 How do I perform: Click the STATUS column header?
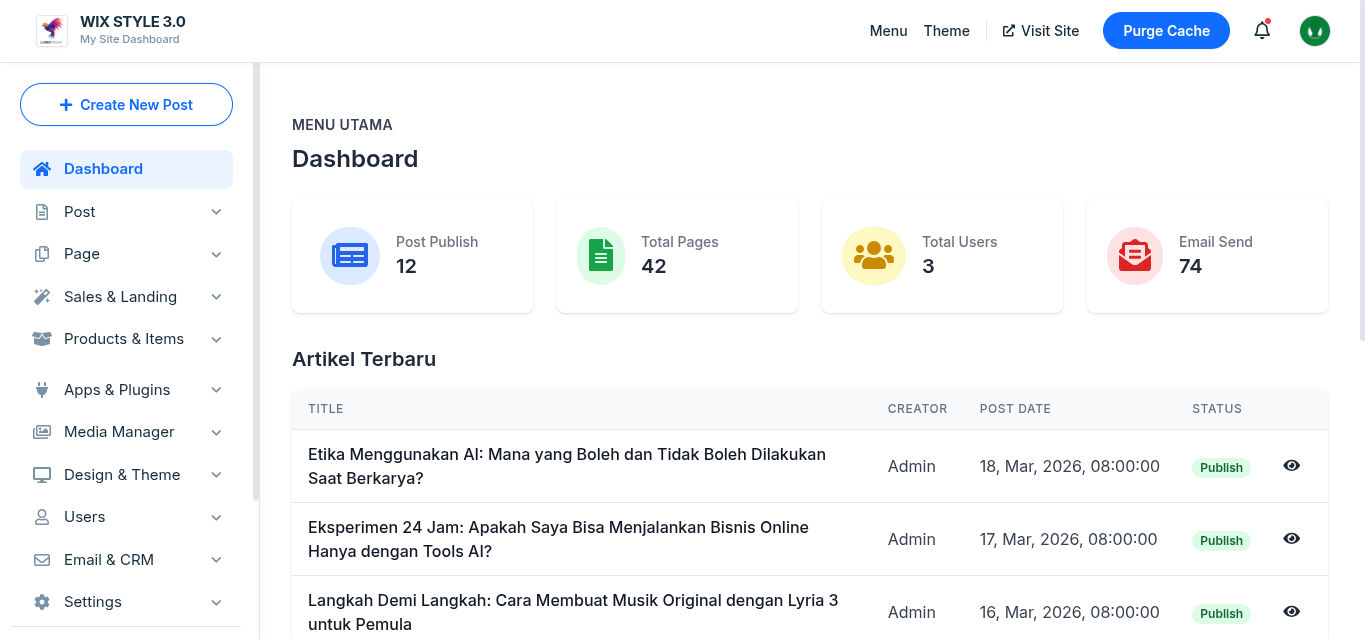point(1217,409)
